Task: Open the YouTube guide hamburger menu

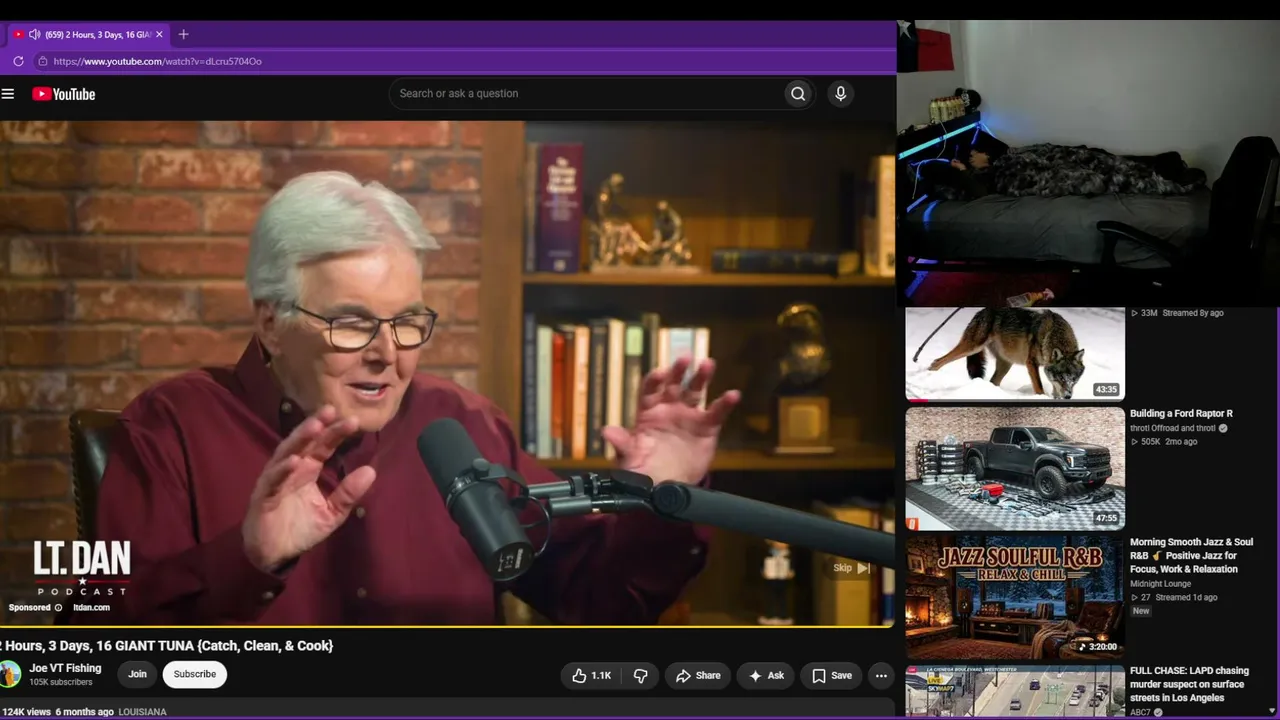Action: tap(8, 94)
